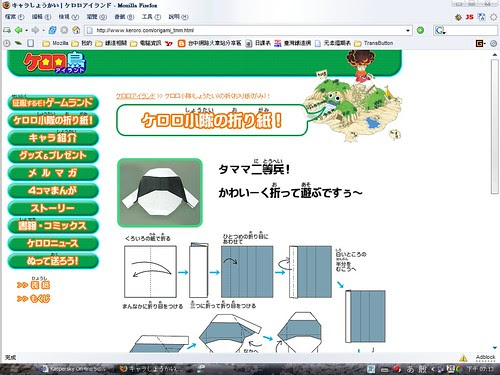Screen dimensions: 500x375
Task: Click the vertical page scrollbar thumb
Action: [495, 127]
